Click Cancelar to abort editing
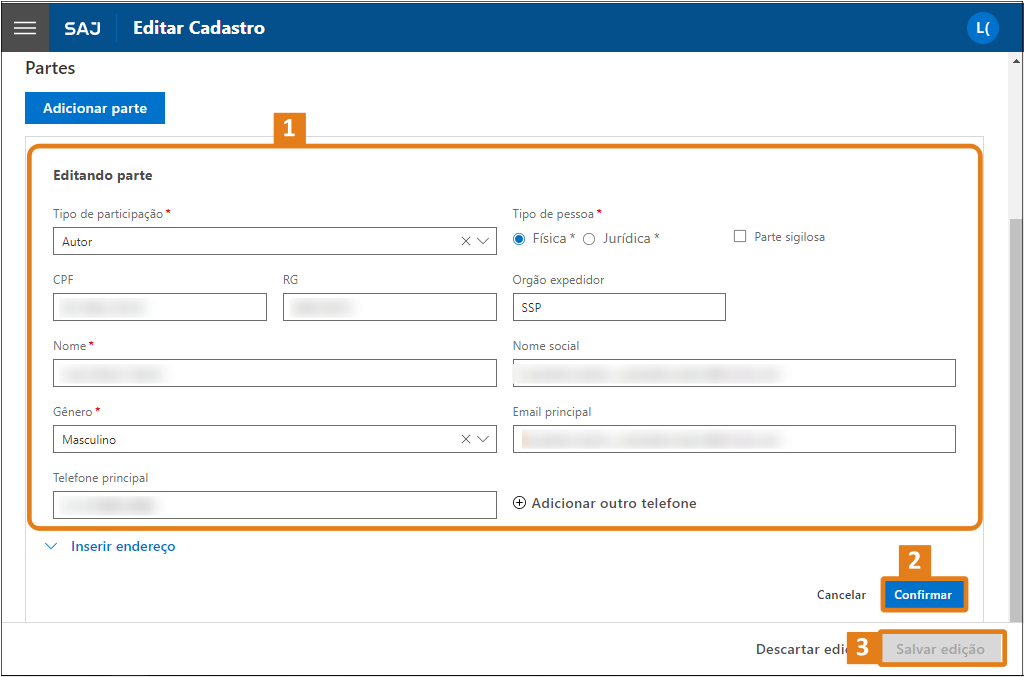The width and height of the screenshot is (1024, 677). coord(841,595)
